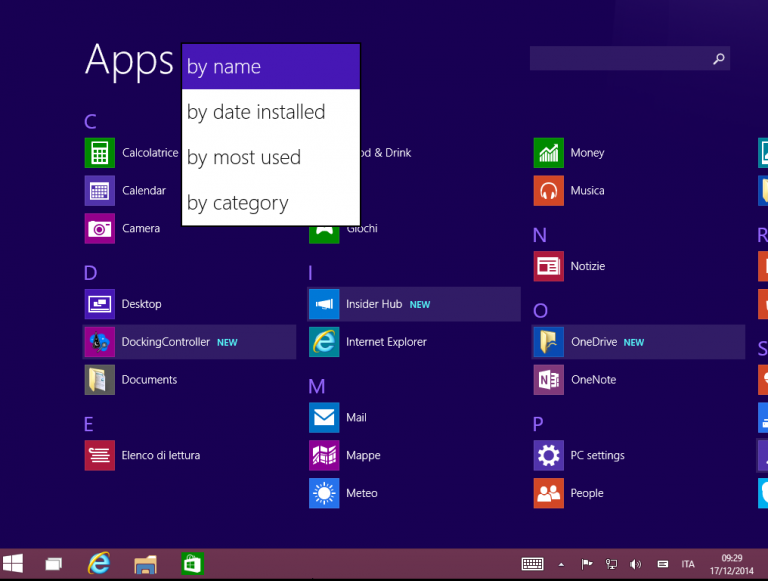Open the Notizie news icon
This screenshot has width=768, height=581.
pos(549,266)
